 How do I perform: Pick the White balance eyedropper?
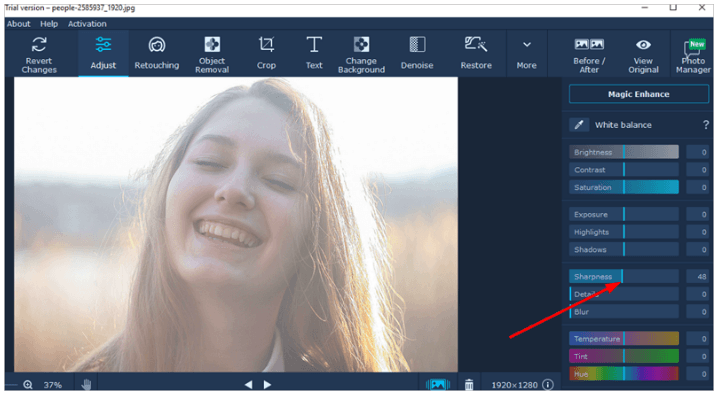[x=579, y=125]
